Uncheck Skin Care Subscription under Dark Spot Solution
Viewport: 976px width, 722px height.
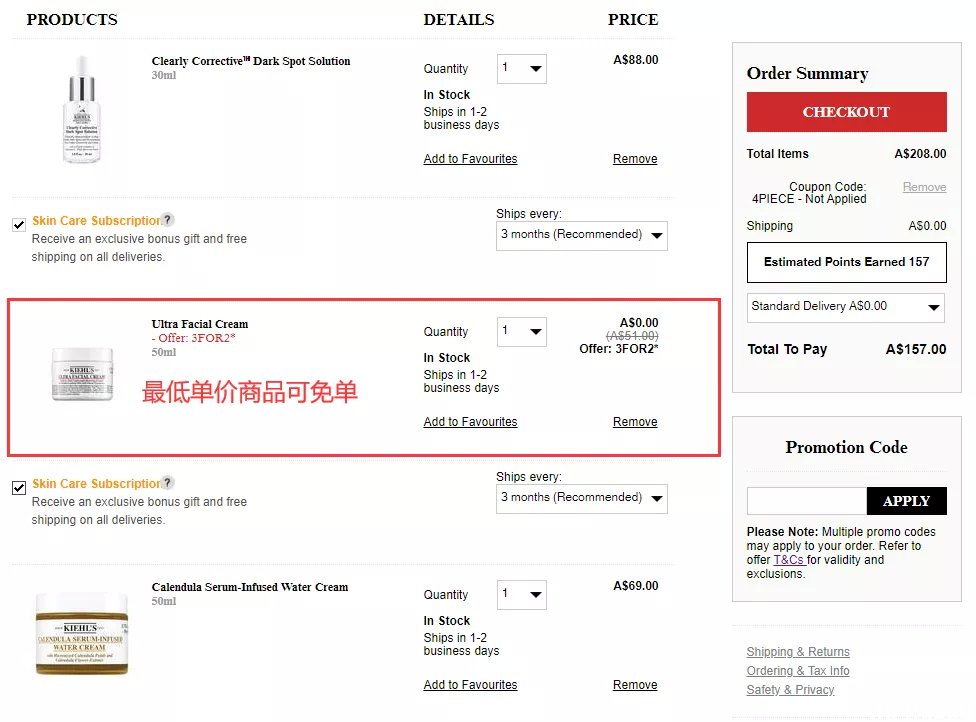[x=19, y=225]
